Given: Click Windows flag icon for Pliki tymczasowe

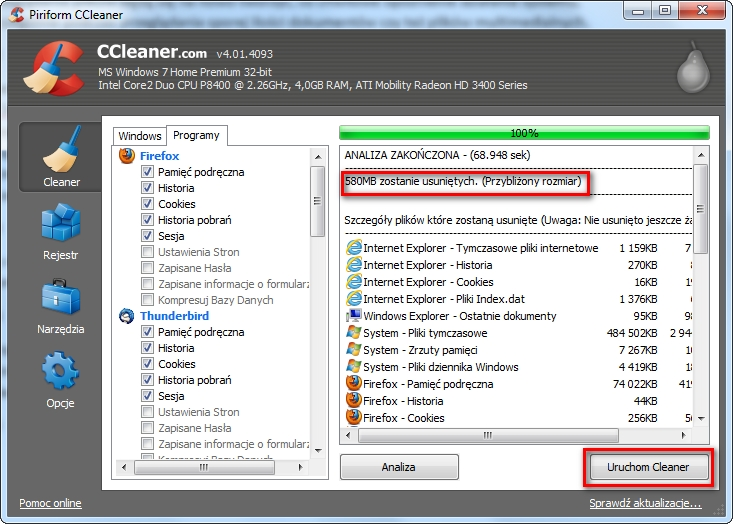Looking at the screenshot, I should 354,333.
